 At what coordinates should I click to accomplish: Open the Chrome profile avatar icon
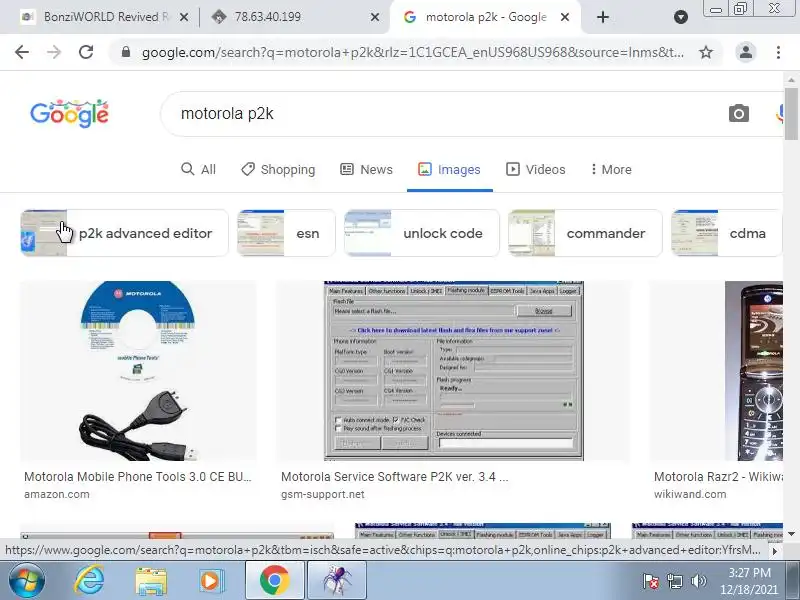tap(745, 52)
